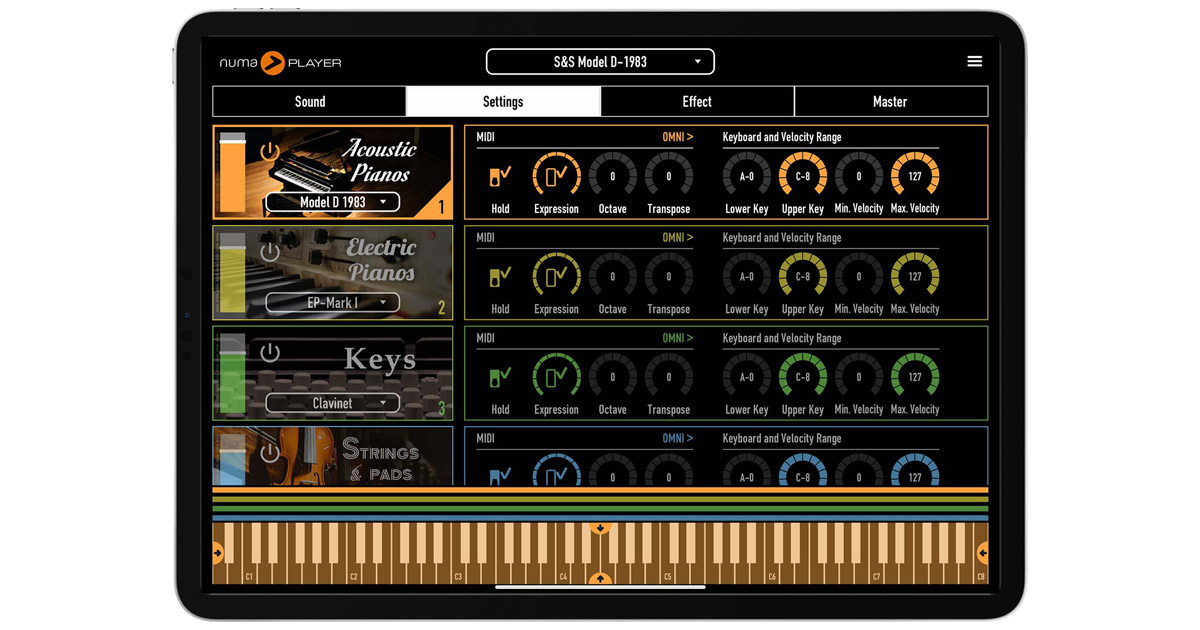Toggle Hold pedal in Electric Pianos row
1200x630 pixels.
click(500, 277)
